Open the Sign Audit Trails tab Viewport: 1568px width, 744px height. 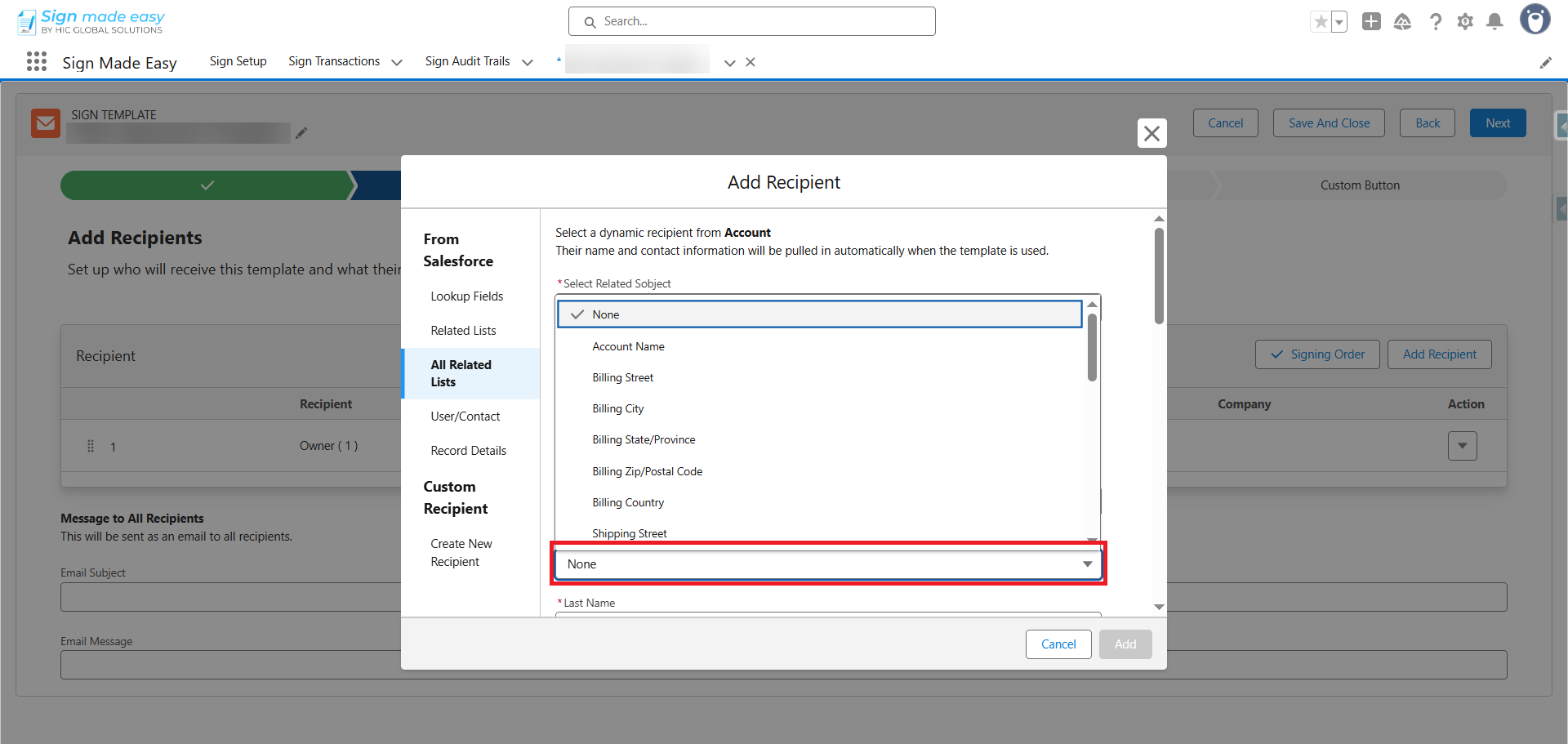[x=467, y=61]
